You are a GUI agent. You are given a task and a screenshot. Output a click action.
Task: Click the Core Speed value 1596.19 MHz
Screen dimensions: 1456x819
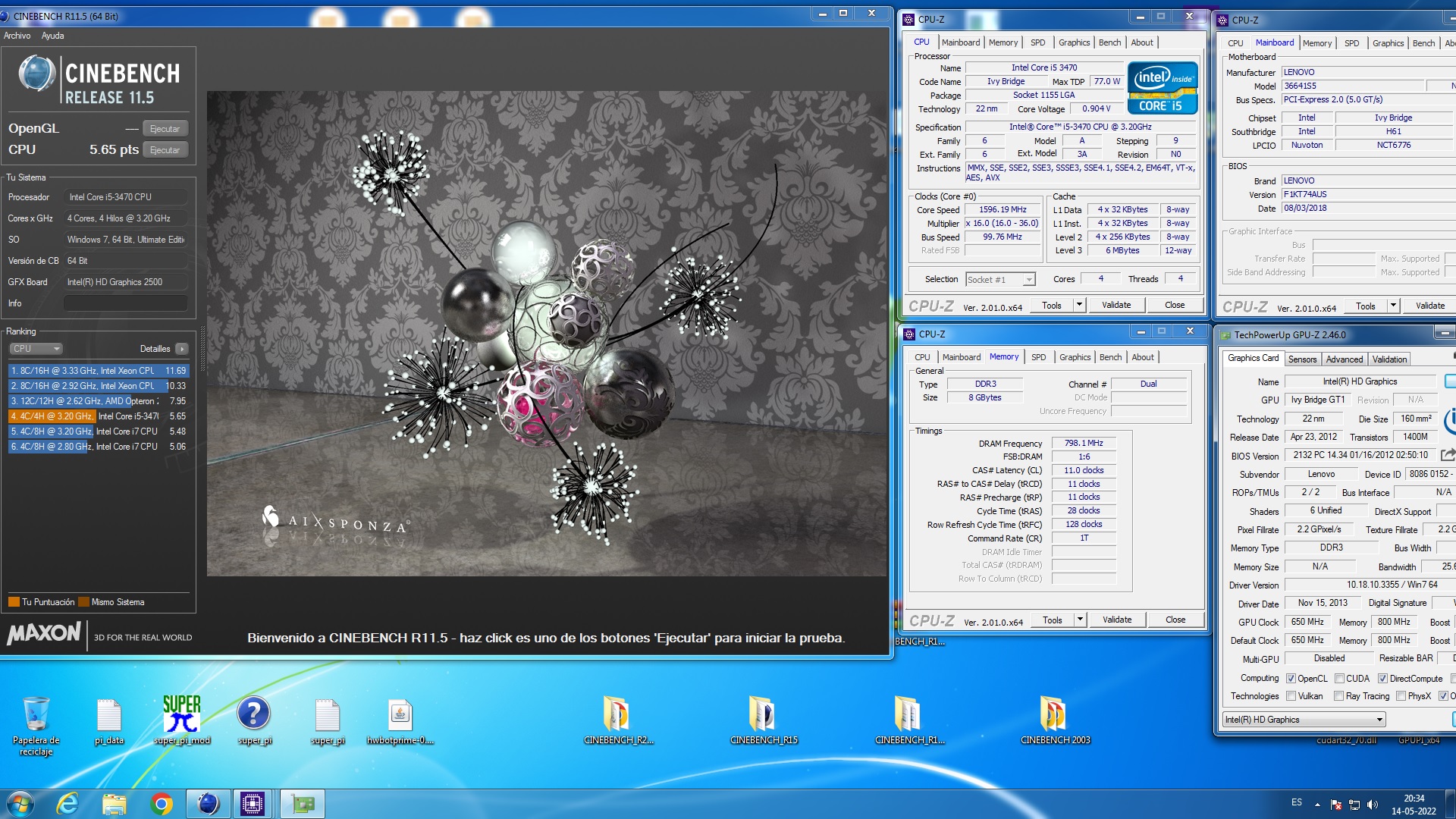click(1003, 210)
